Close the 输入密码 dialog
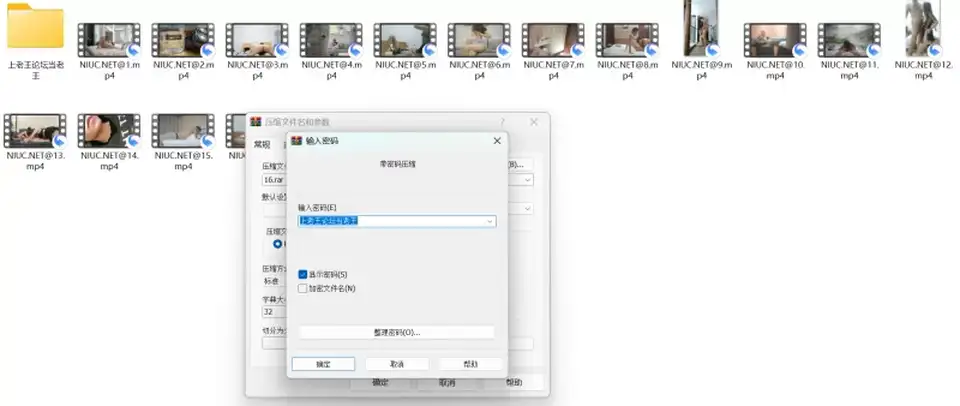This screenshot has height=406, width=960. 497,141
